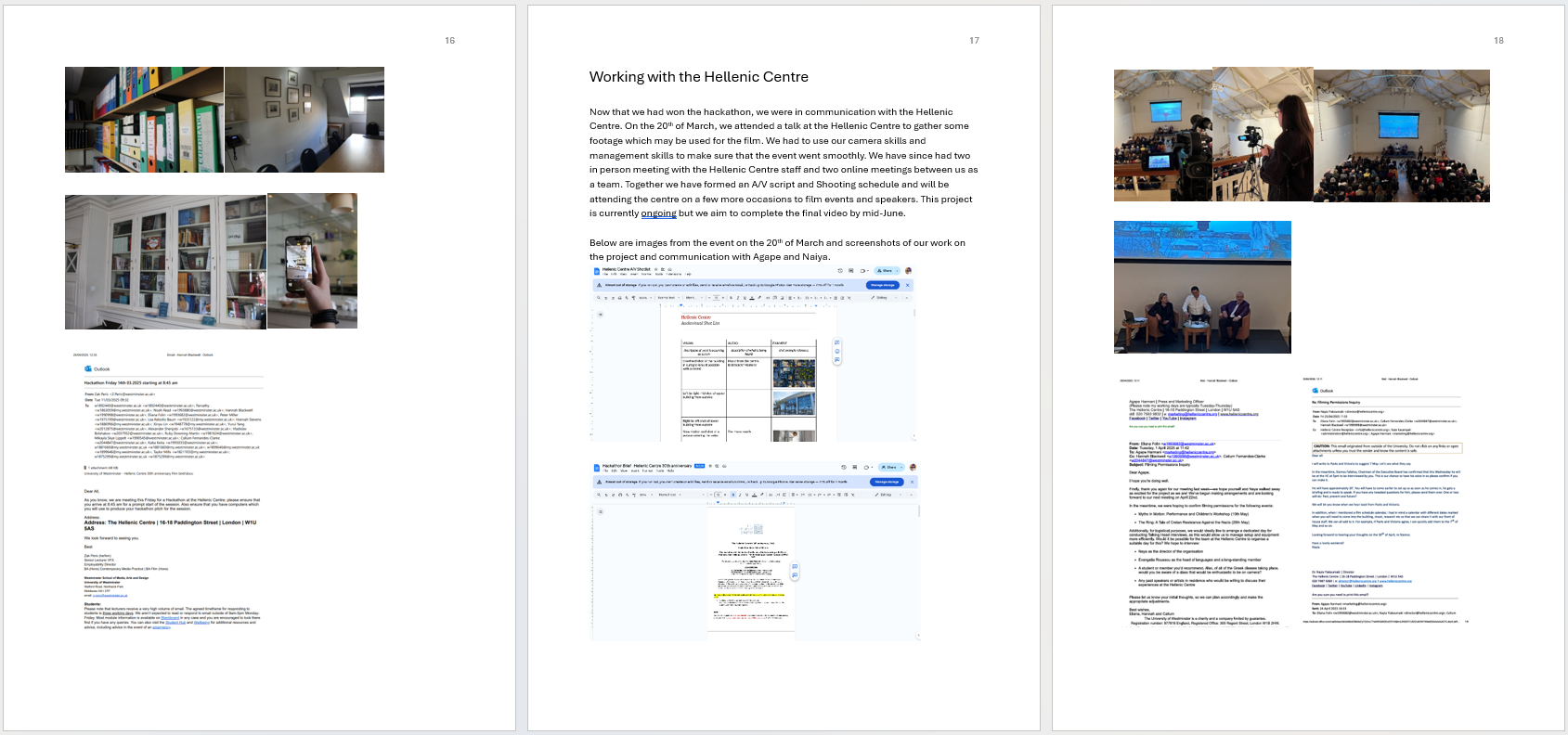The width and height of the screenshot is (1568, 735).
Task: Click "Have a lovely weekend!" in the reply
Action: 1328,543
